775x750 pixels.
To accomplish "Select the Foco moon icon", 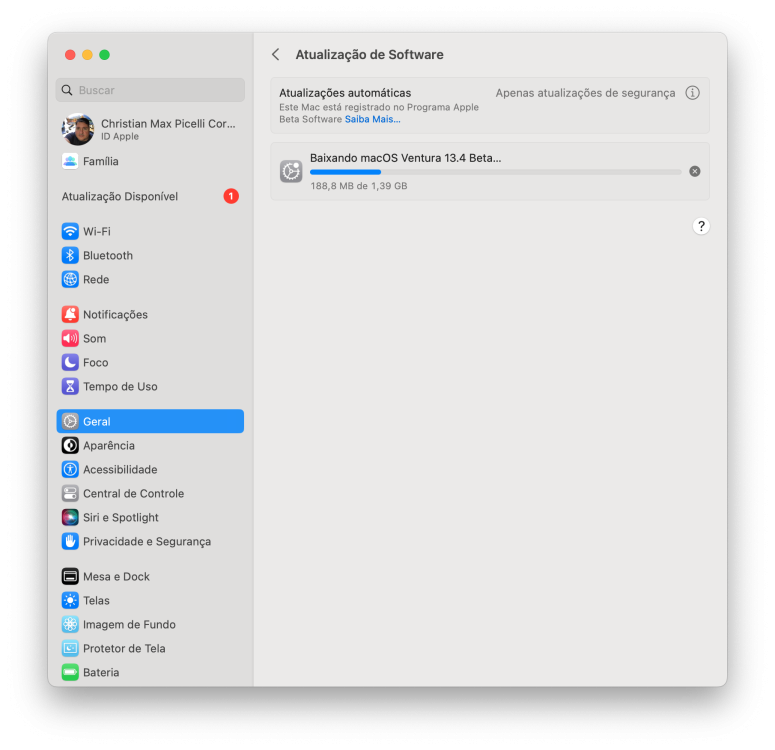I will click(x=70, y=362).
